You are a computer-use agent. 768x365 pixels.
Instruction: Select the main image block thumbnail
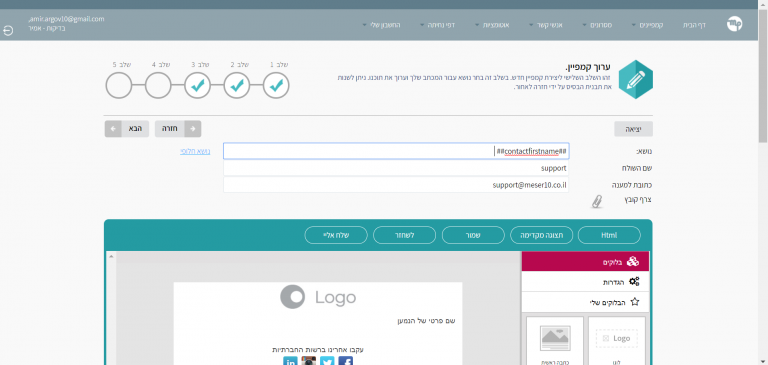(555, 341)
